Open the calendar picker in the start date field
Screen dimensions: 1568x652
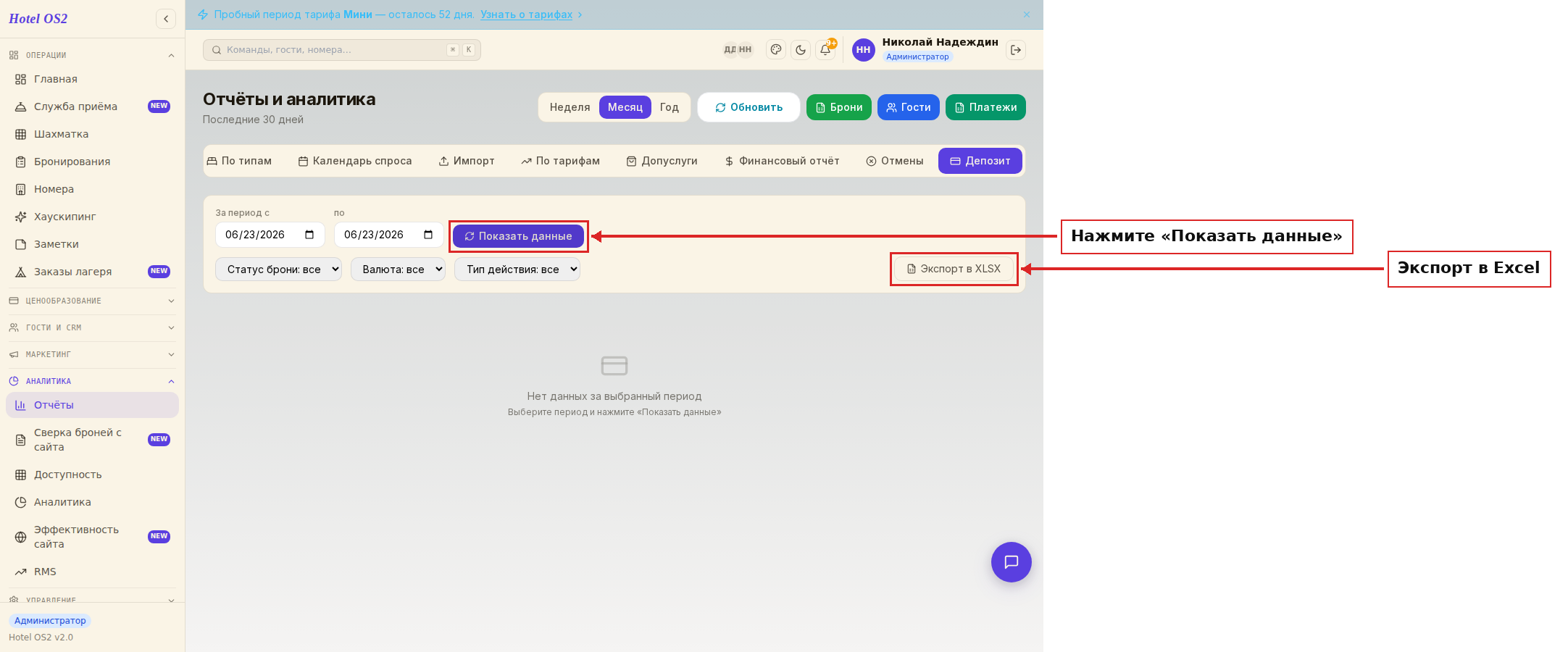[x=309, y=235]
